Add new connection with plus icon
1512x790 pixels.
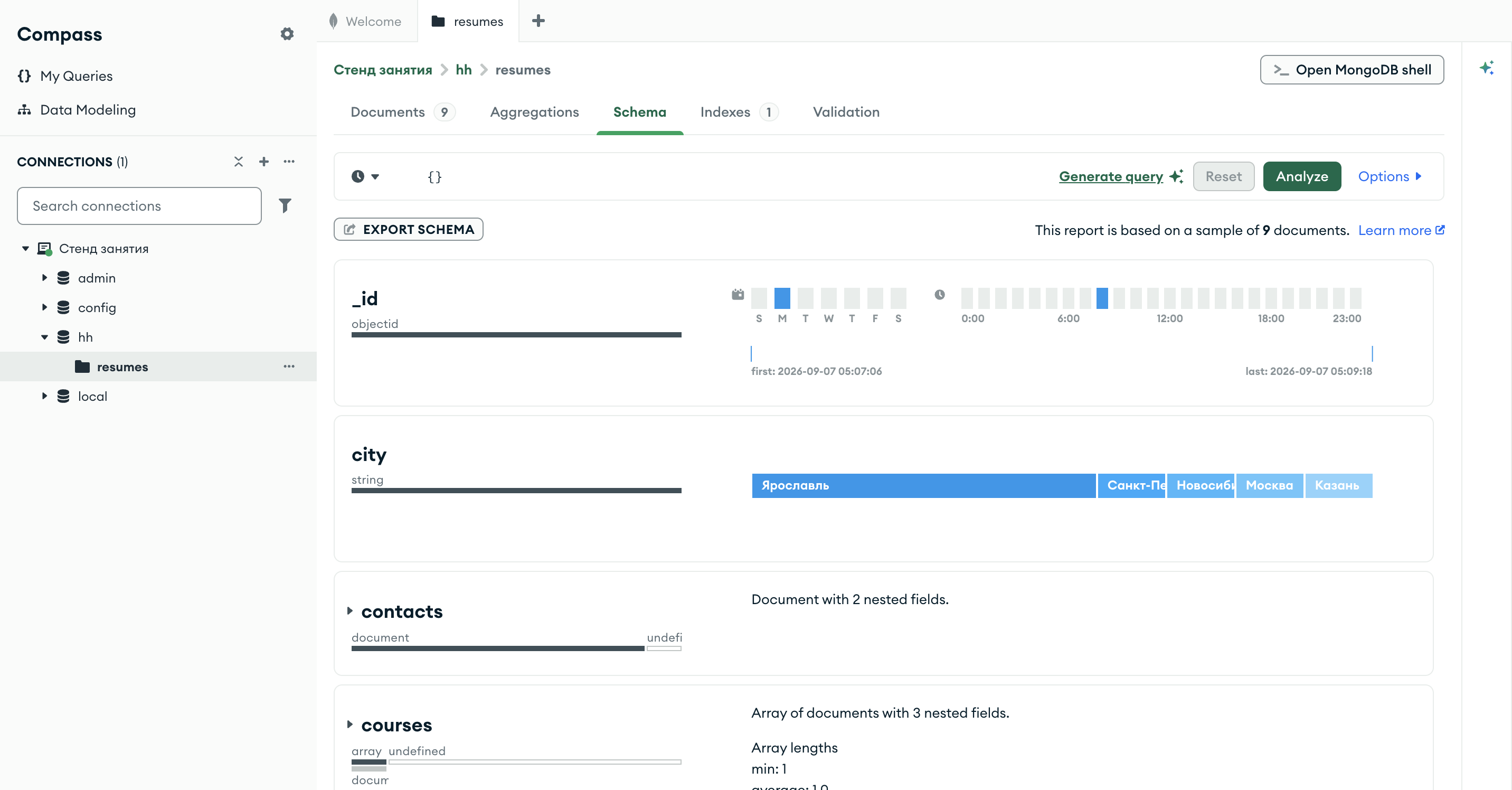263,162
